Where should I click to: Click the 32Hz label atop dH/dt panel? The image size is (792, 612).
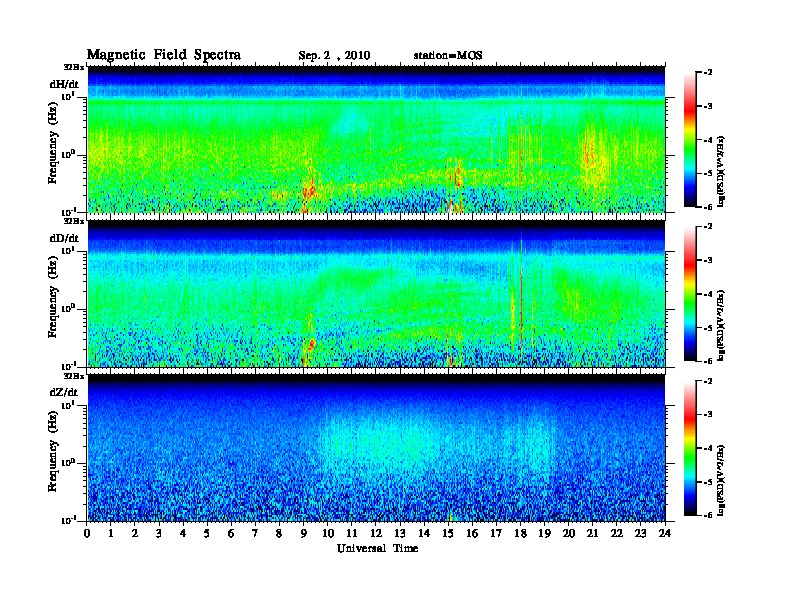[74, 67]
